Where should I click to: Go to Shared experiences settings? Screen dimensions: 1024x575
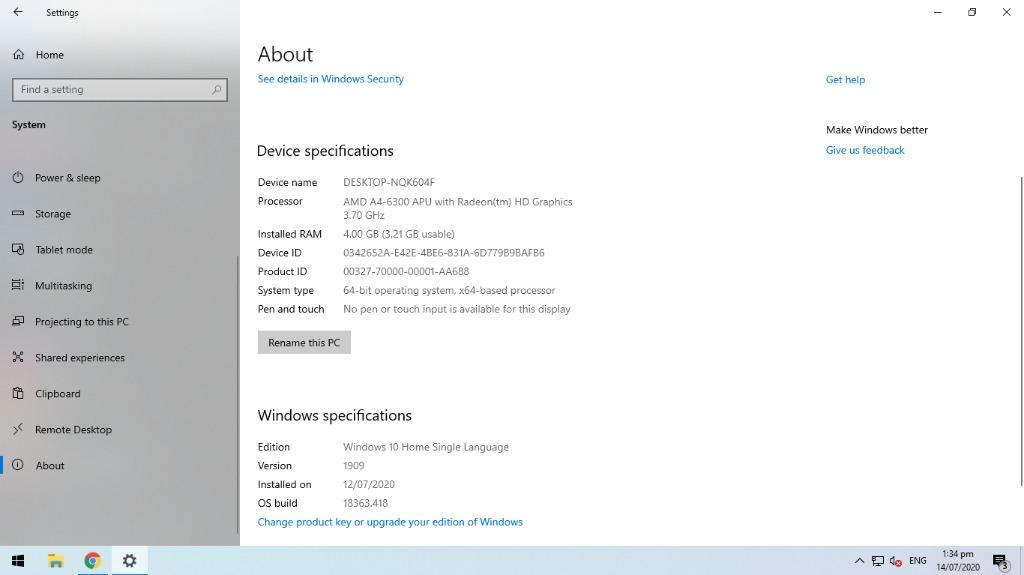(79, 358)
